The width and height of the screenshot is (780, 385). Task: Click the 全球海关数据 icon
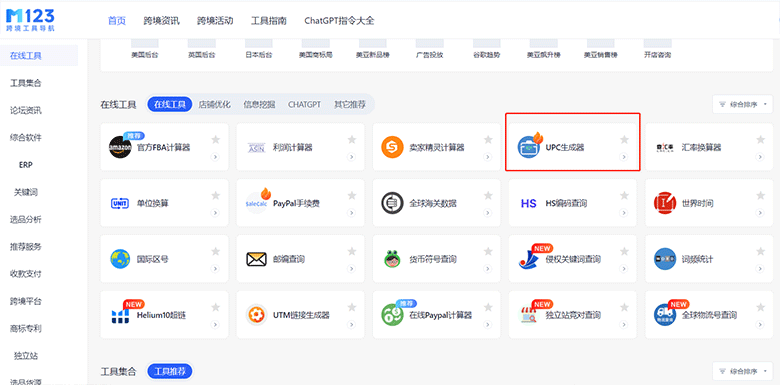[392, 203]
